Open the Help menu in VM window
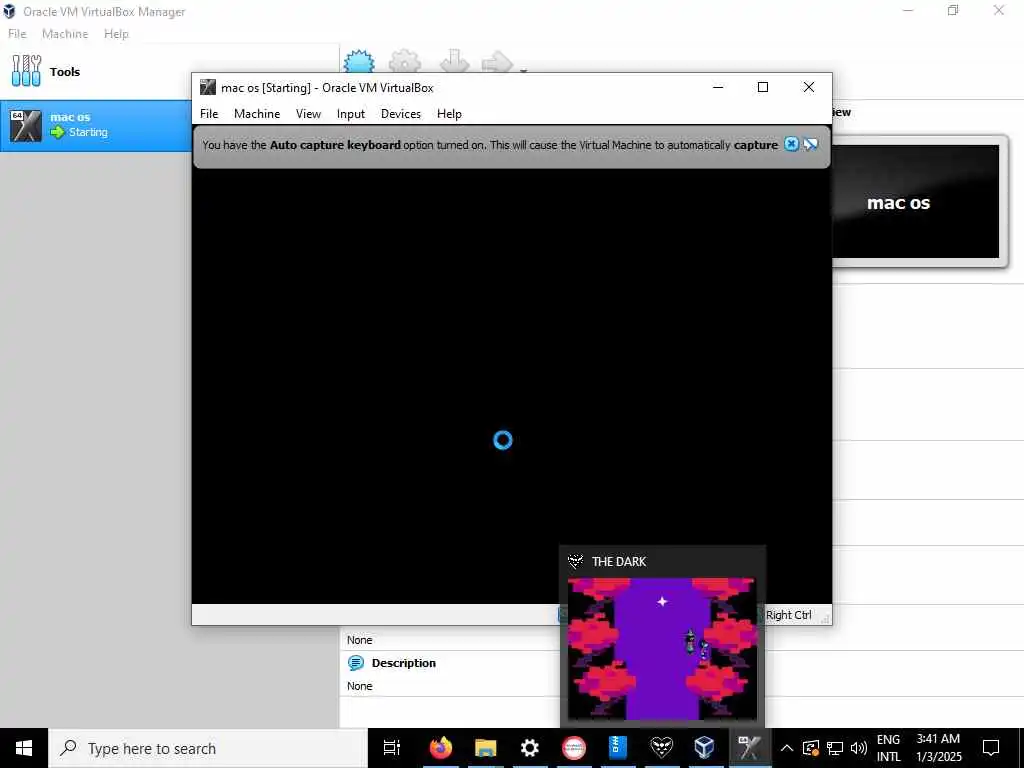Viewport: 1024px width, 768px height. pyautogui.click(x=449, y=114)
